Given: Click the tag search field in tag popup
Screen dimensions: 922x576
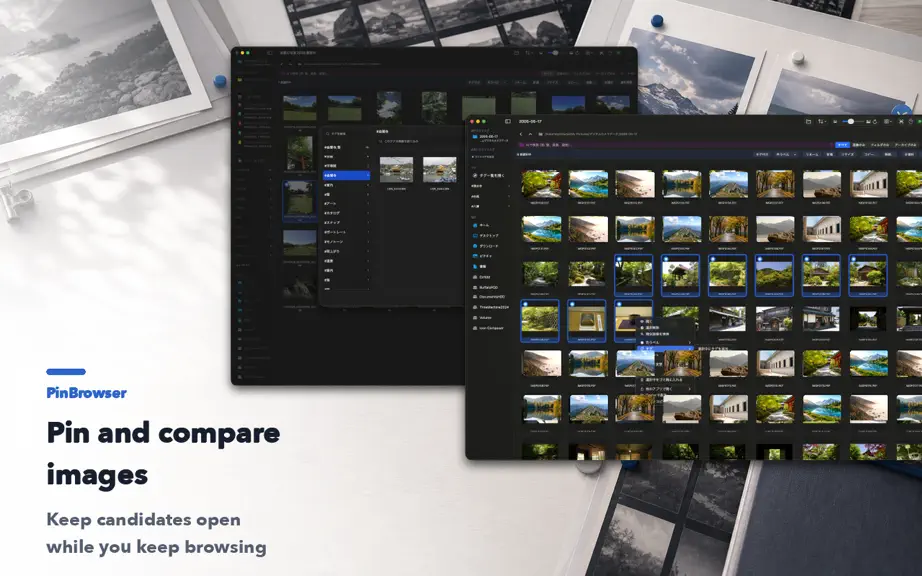Looking at the screenshot, I should tap(346, 133).
